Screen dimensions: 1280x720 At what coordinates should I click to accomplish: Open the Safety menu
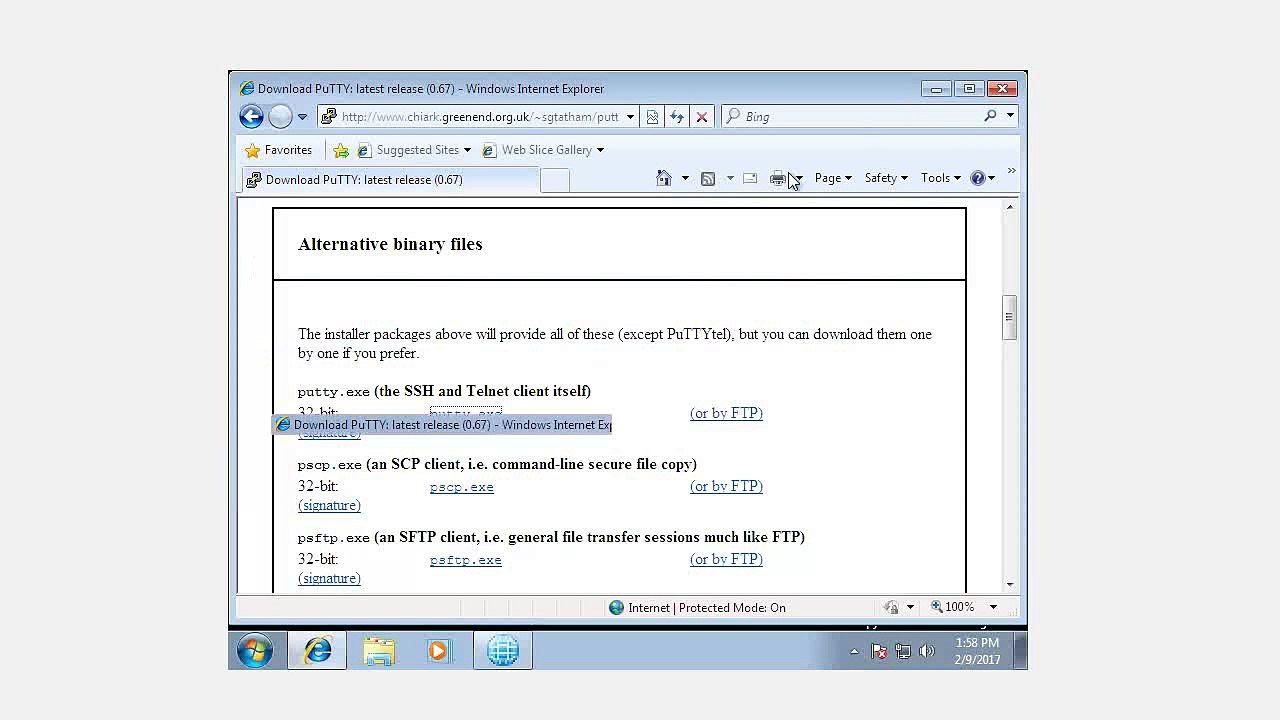pos(886,178)
